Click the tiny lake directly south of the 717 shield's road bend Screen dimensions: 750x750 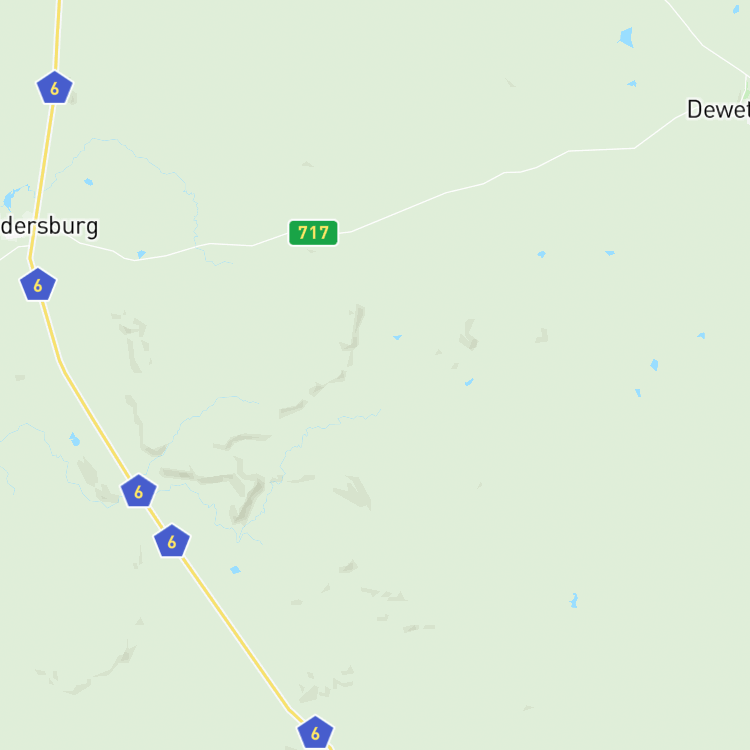(x=397, y=337)
